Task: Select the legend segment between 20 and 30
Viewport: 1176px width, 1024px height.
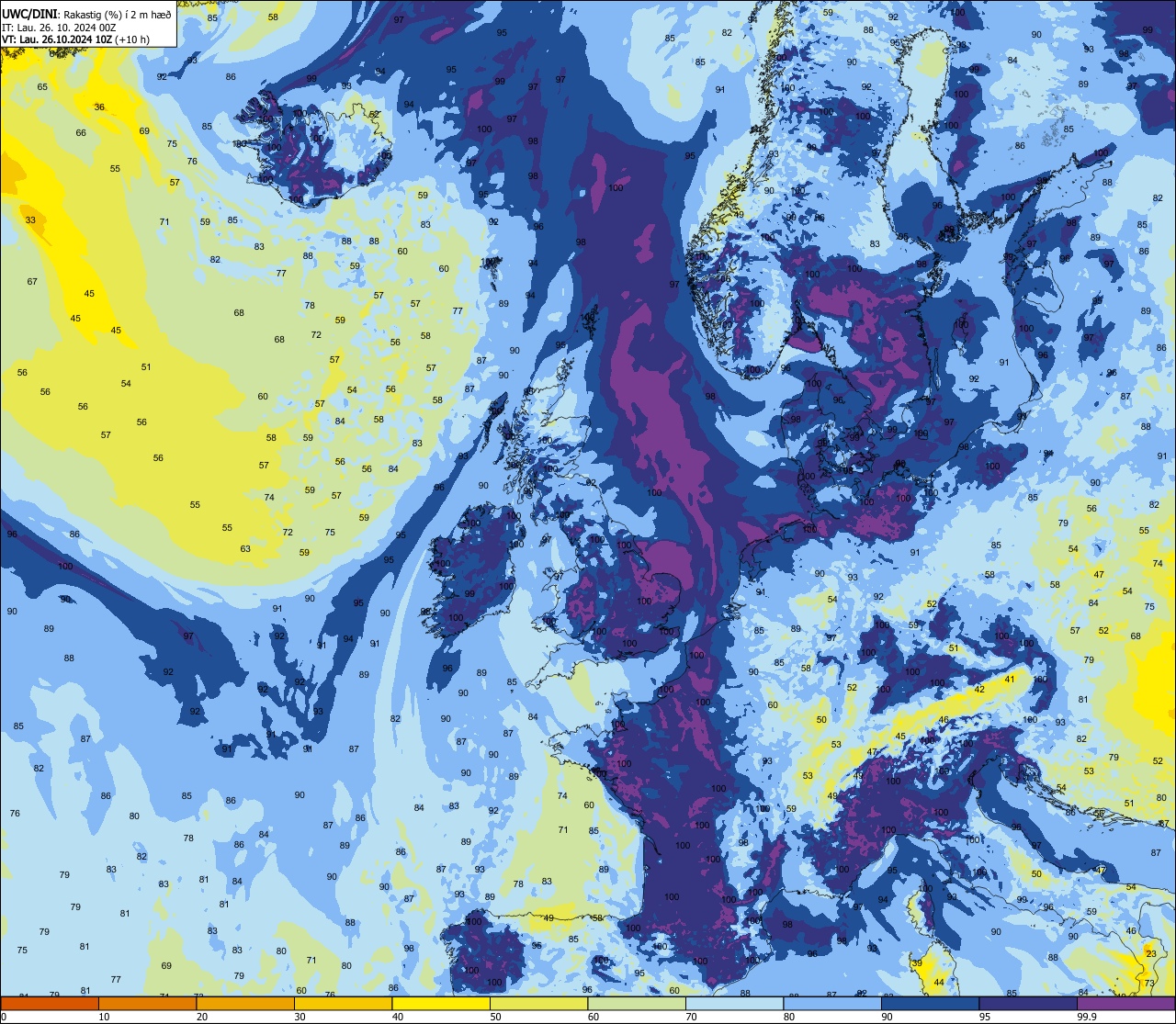Action: coord(245,1003)
